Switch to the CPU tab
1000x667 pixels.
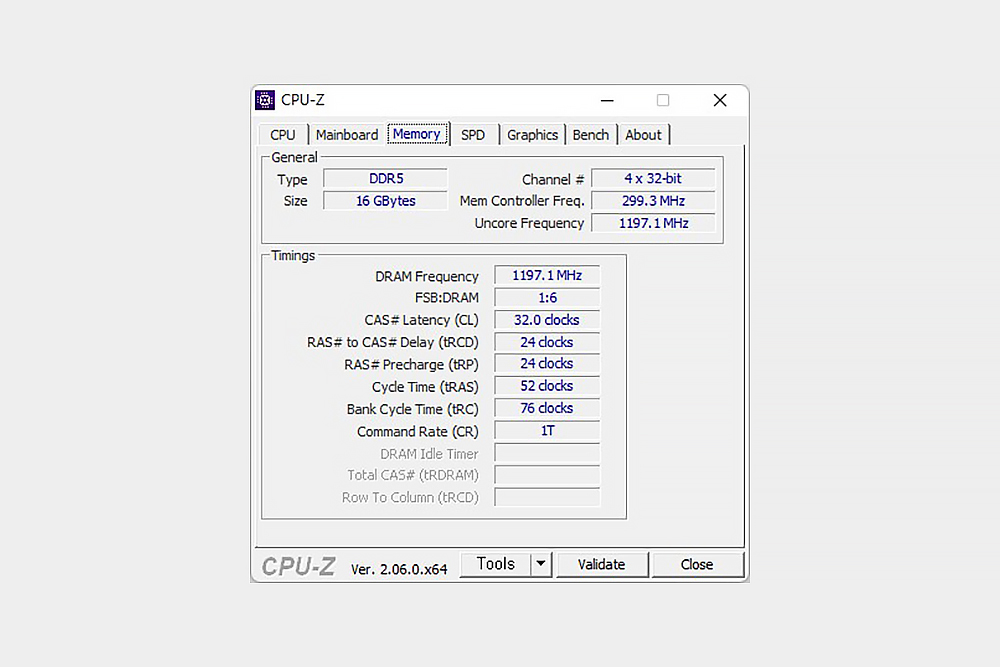pyautogui.click(x=283, y=135)
